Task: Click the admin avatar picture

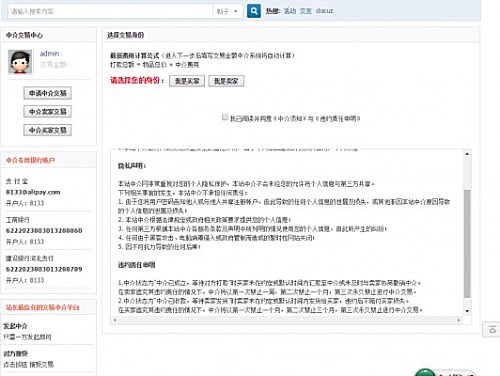Action: coord(20,62)
